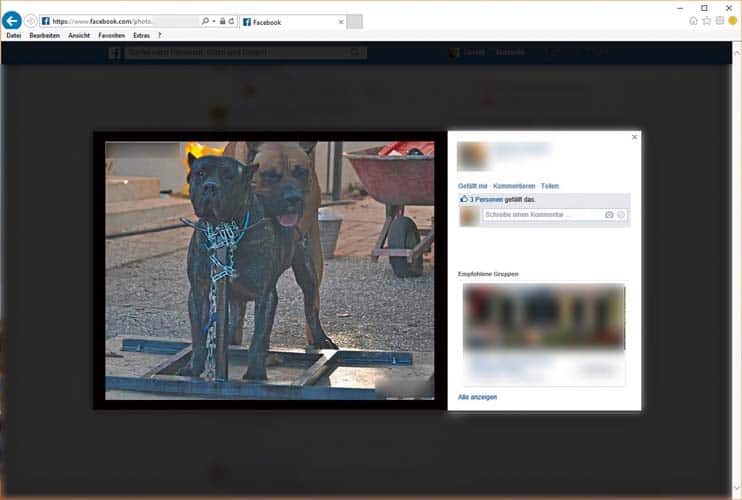742x500 pixels.
Task: Open emoji picker in comment box
Action: [x=621, y=215]
